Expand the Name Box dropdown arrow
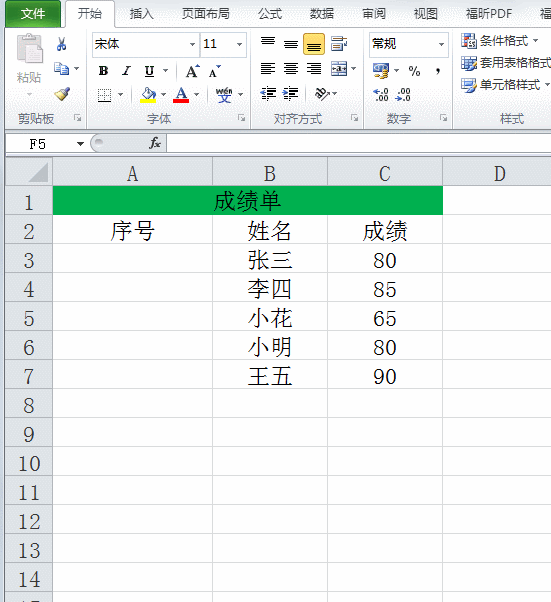 pos(80,144)
